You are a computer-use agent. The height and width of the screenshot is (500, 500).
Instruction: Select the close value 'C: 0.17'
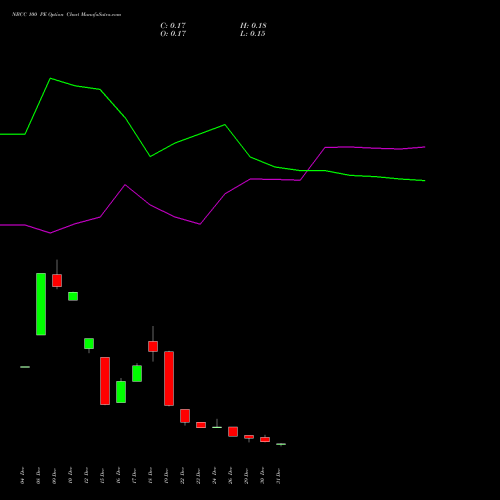coord(173,26)
